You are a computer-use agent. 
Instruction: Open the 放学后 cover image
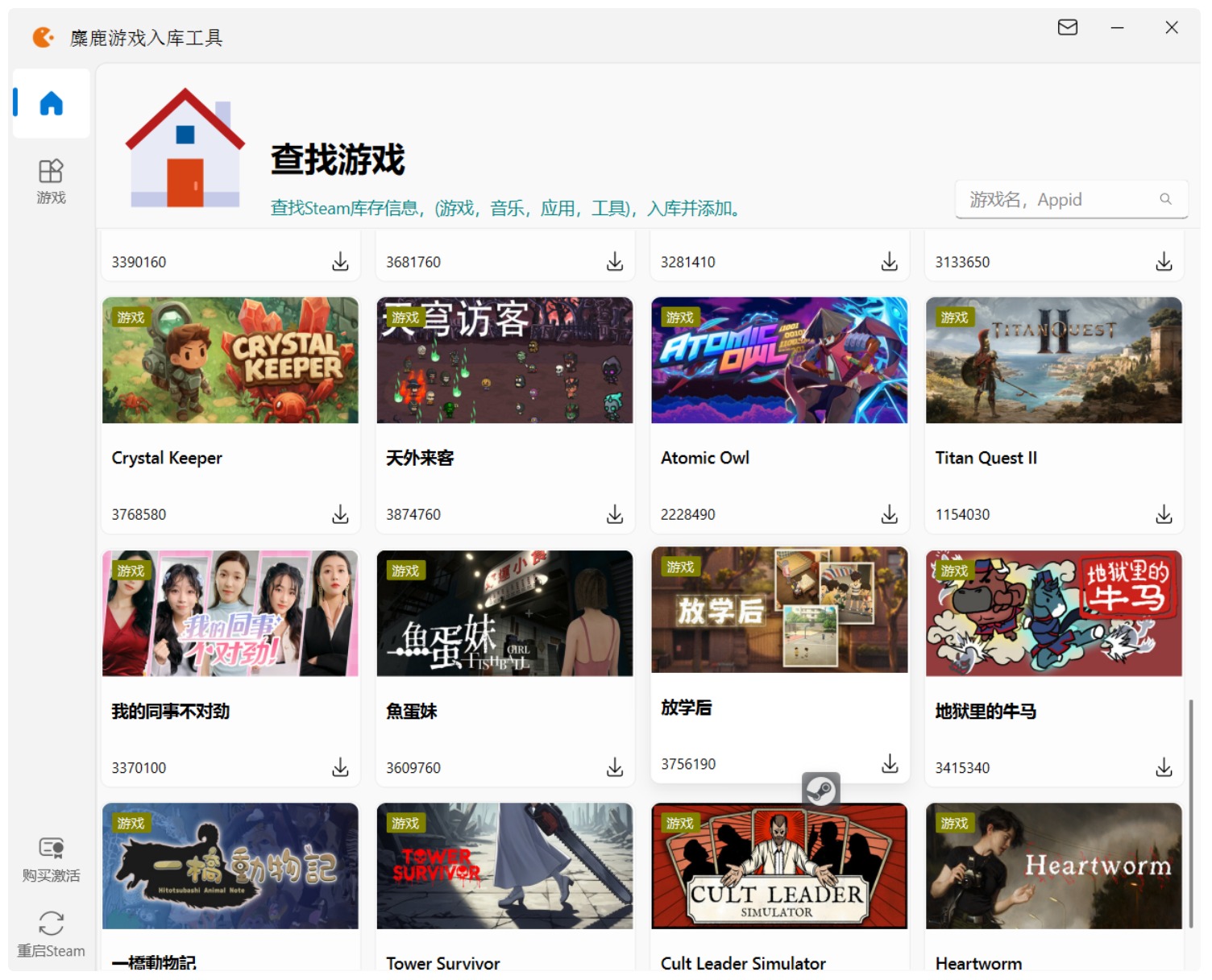coord(779,609)
